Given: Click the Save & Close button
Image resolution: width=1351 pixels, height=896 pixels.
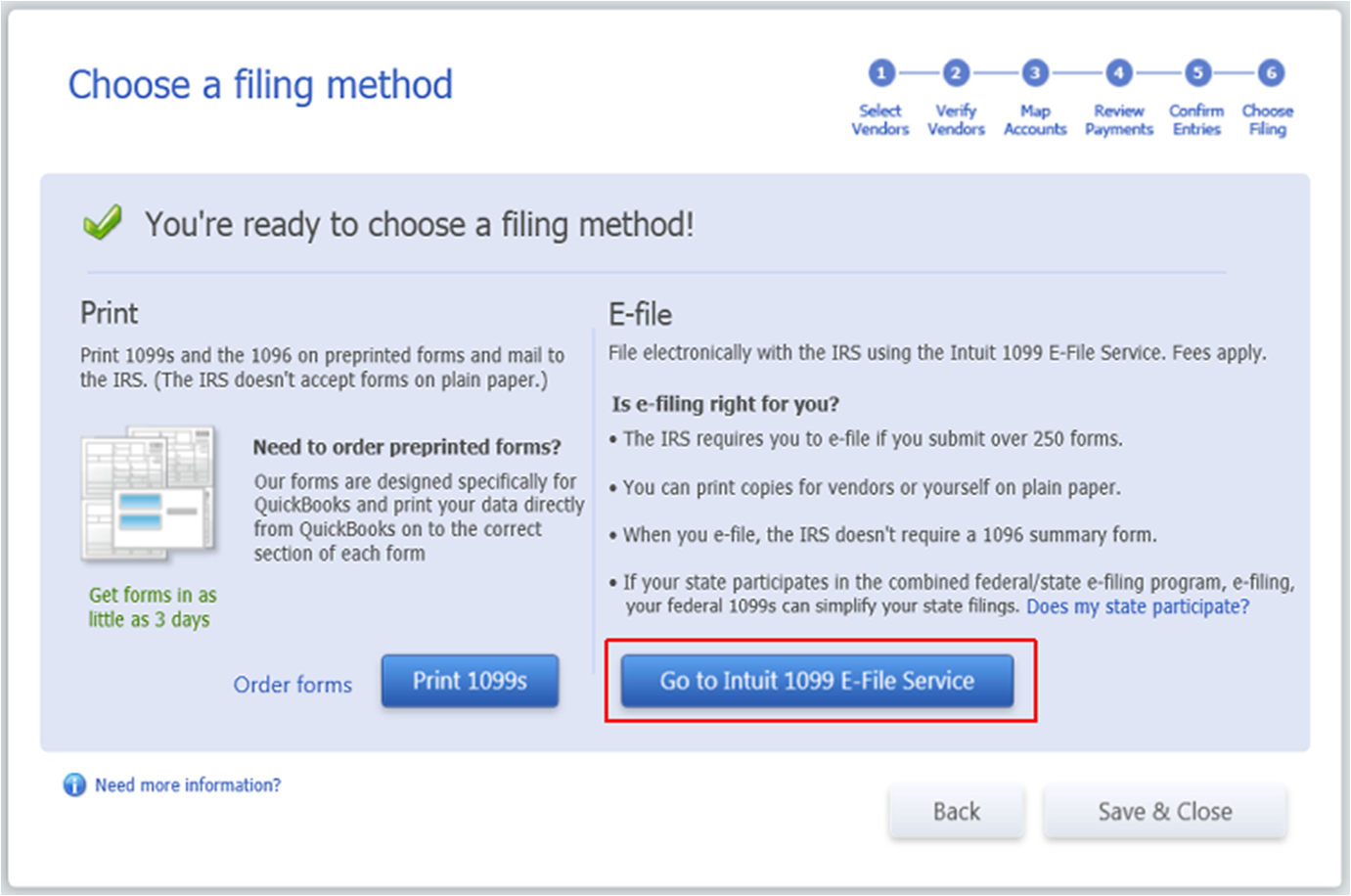Looking at the screenshot, I should [1165, 811].
